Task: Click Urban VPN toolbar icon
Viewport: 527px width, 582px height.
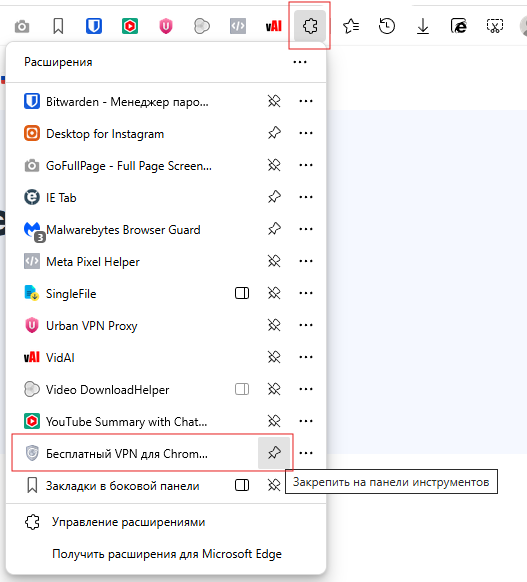Action: pos(166,26)
